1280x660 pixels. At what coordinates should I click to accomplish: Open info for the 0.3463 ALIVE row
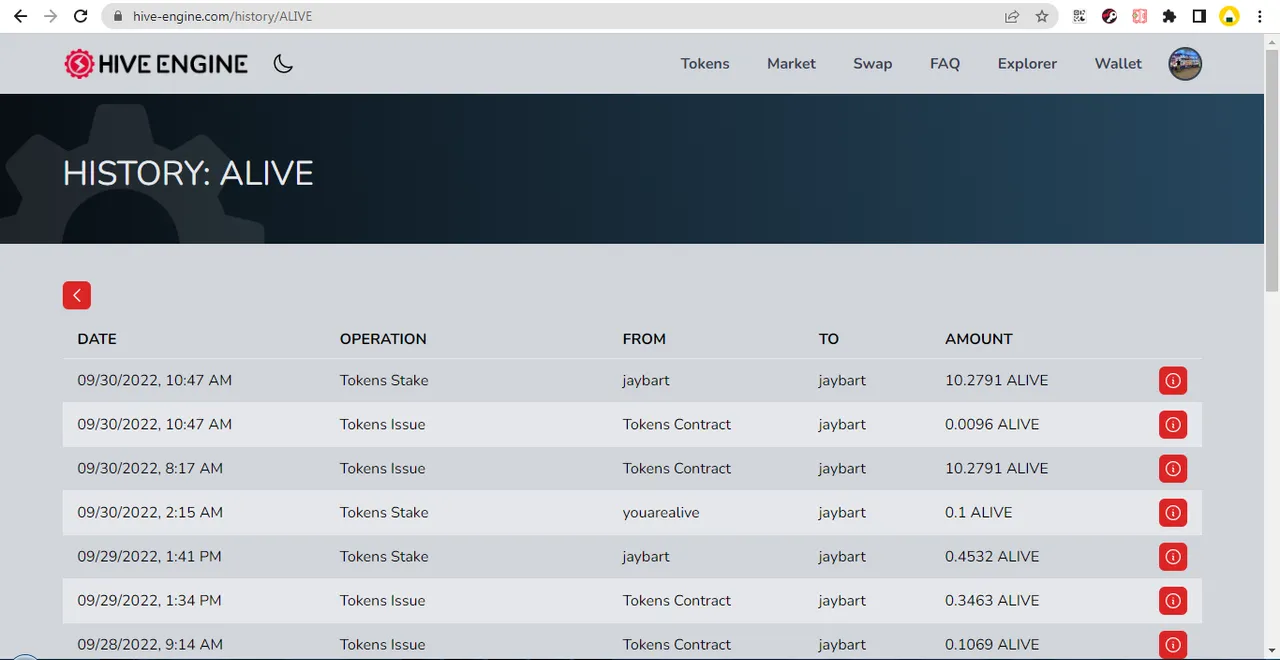click(1173, 601)
